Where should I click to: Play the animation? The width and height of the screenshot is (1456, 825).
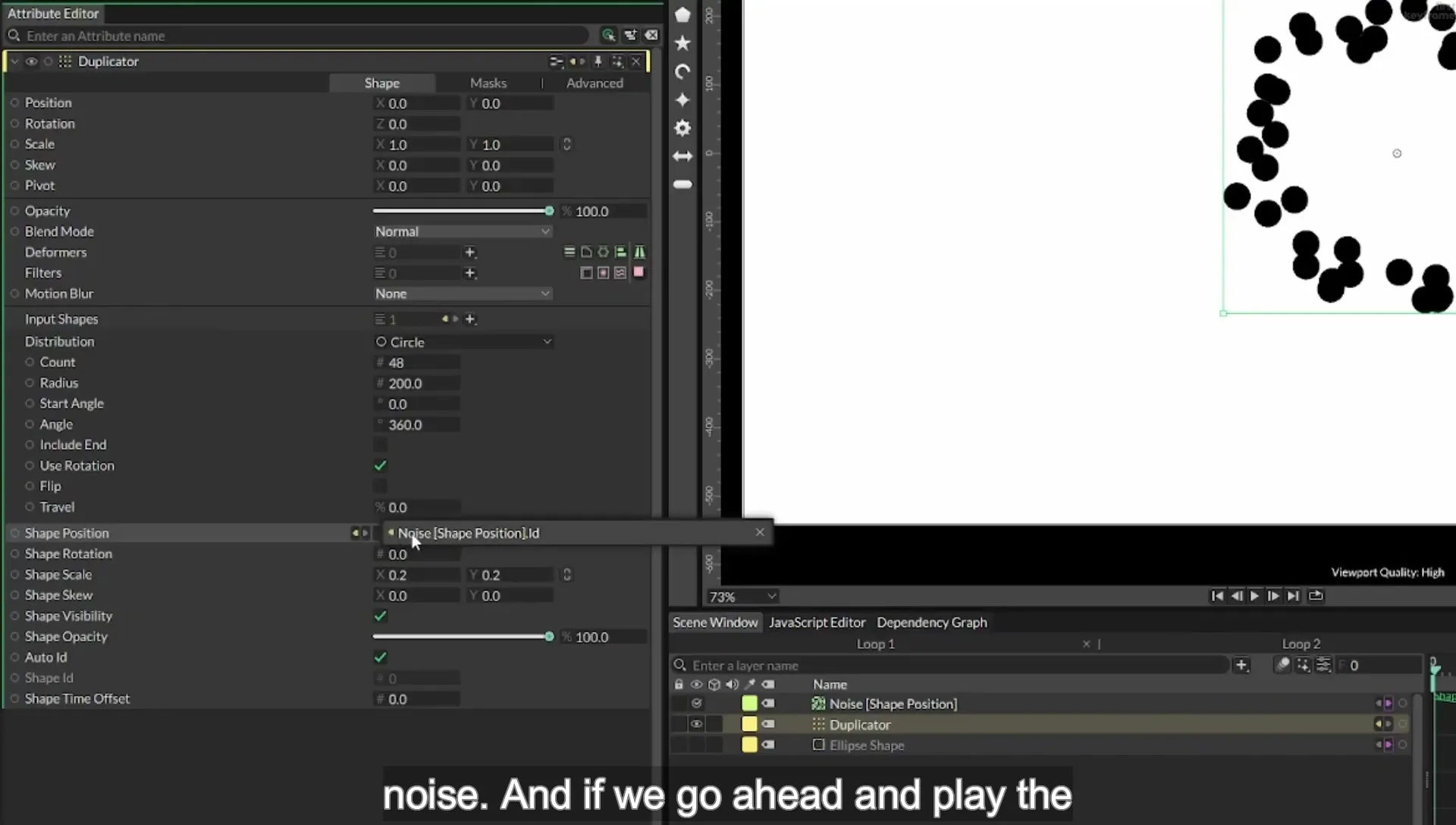coord(1254,596)
